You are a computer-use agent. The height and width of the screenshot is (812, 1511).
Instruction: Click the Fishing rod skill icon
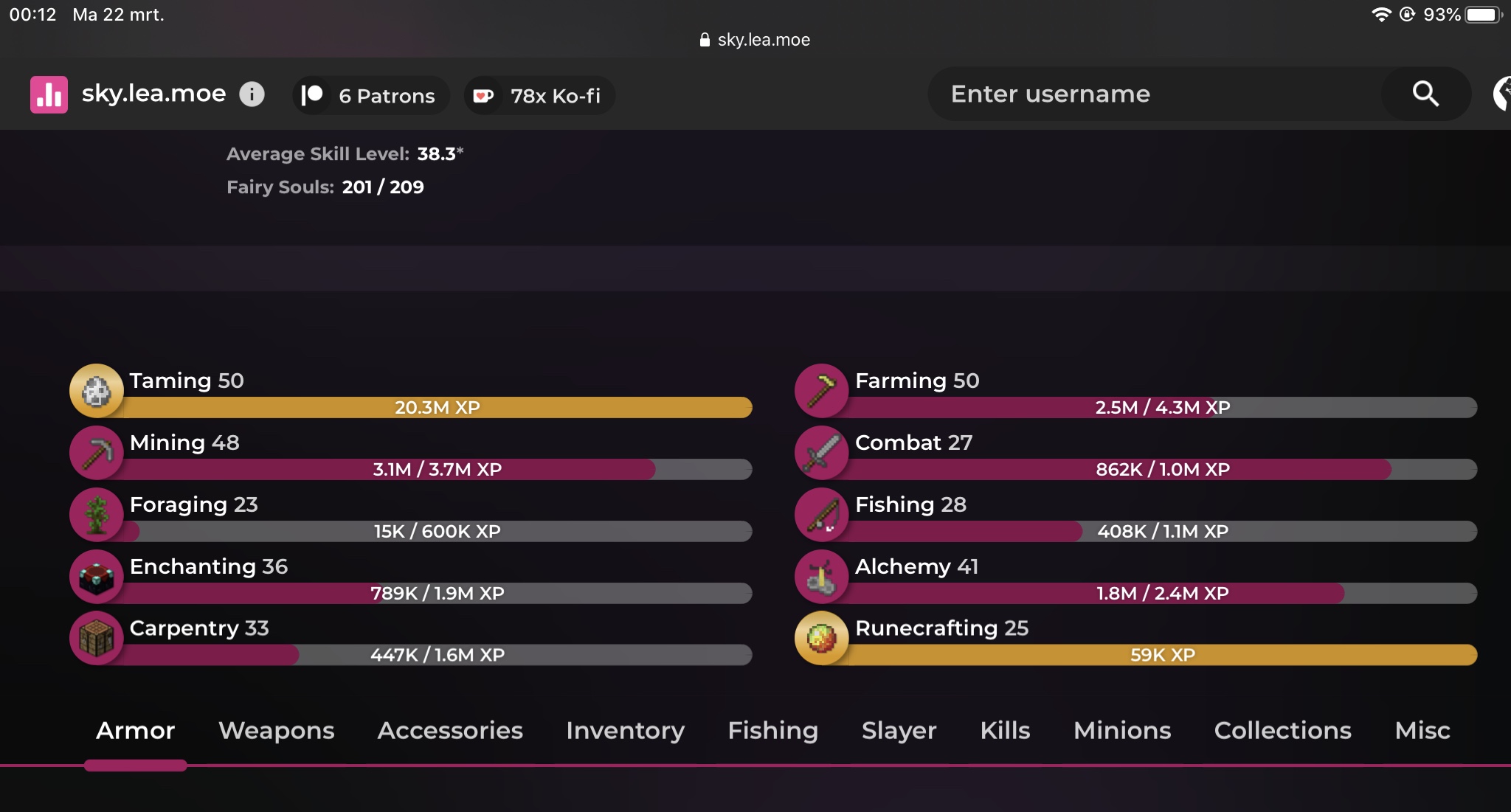[x=821, y=515]
